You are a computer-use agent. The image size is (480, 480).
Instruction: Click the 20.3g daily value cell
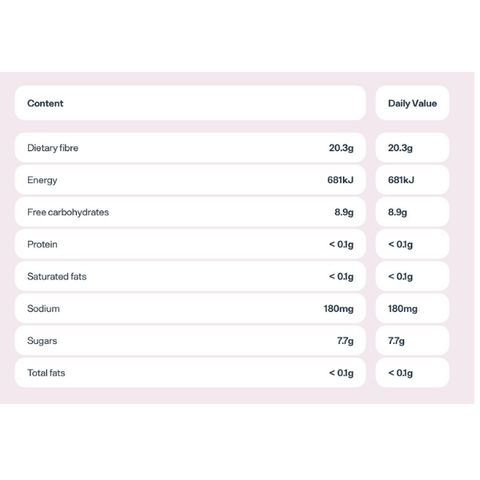[412, 148]
